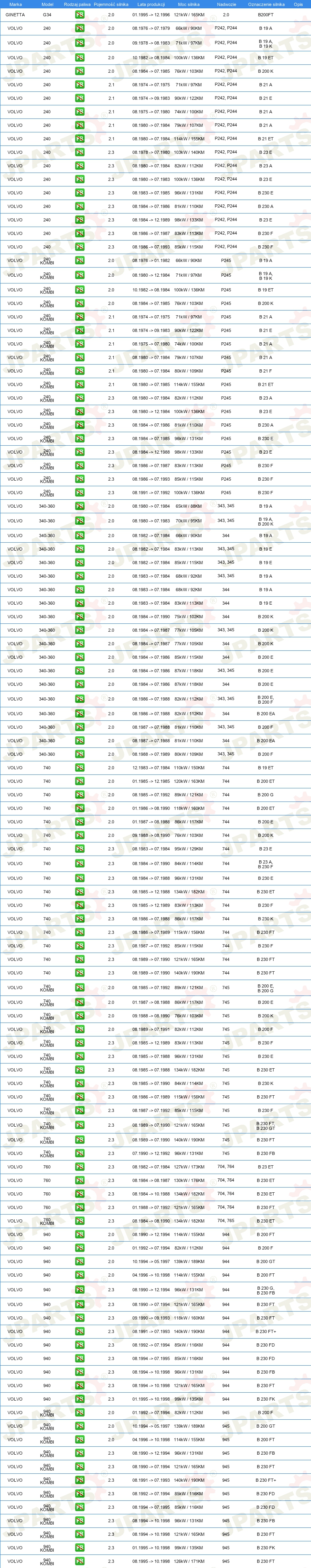Select the B 21 F engine code cell
This screenshot has height=1568, width=311.
265,371
